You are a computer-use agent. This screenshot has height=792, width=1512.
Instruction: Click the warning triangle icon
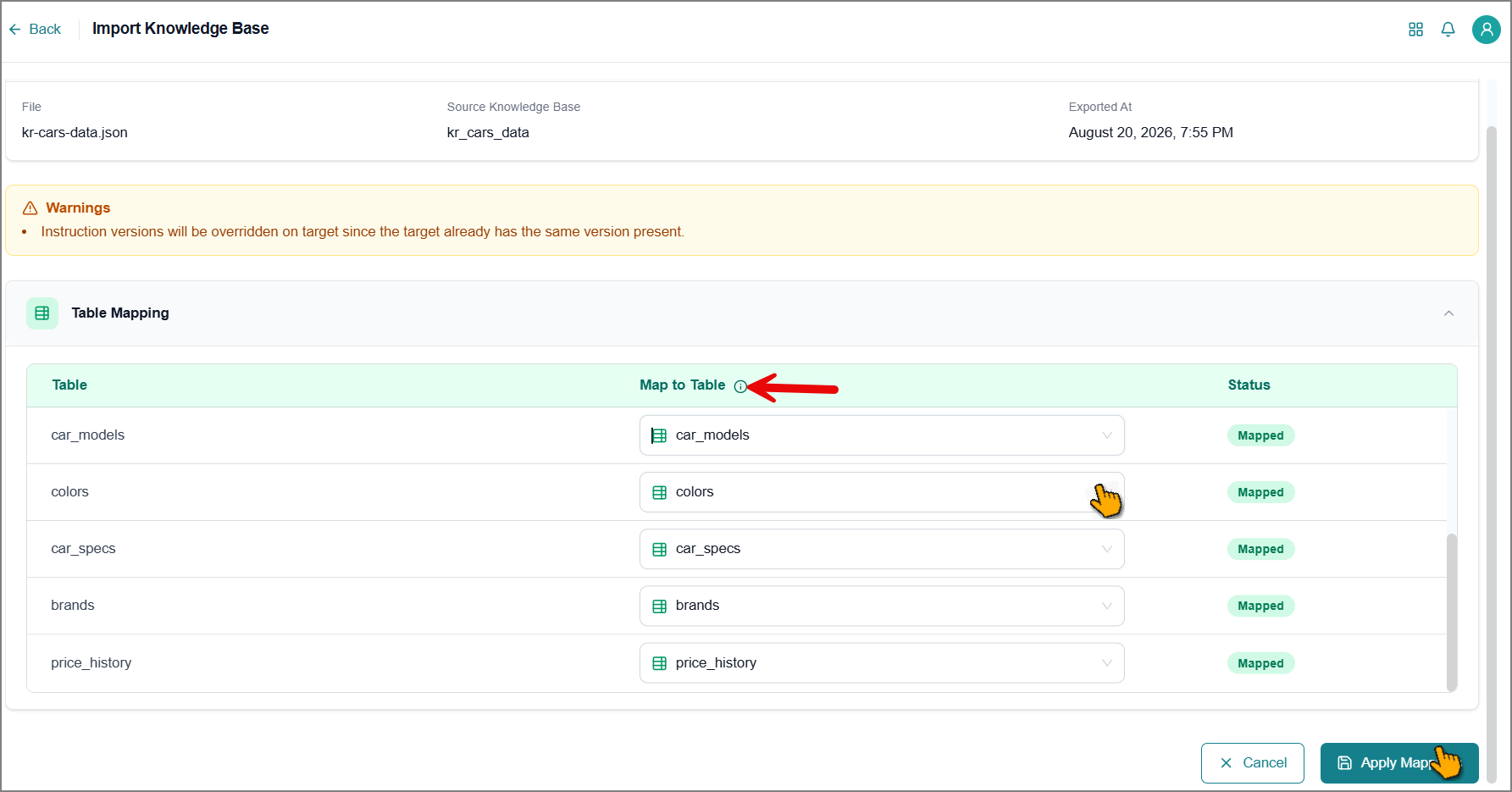pos(30,208)
